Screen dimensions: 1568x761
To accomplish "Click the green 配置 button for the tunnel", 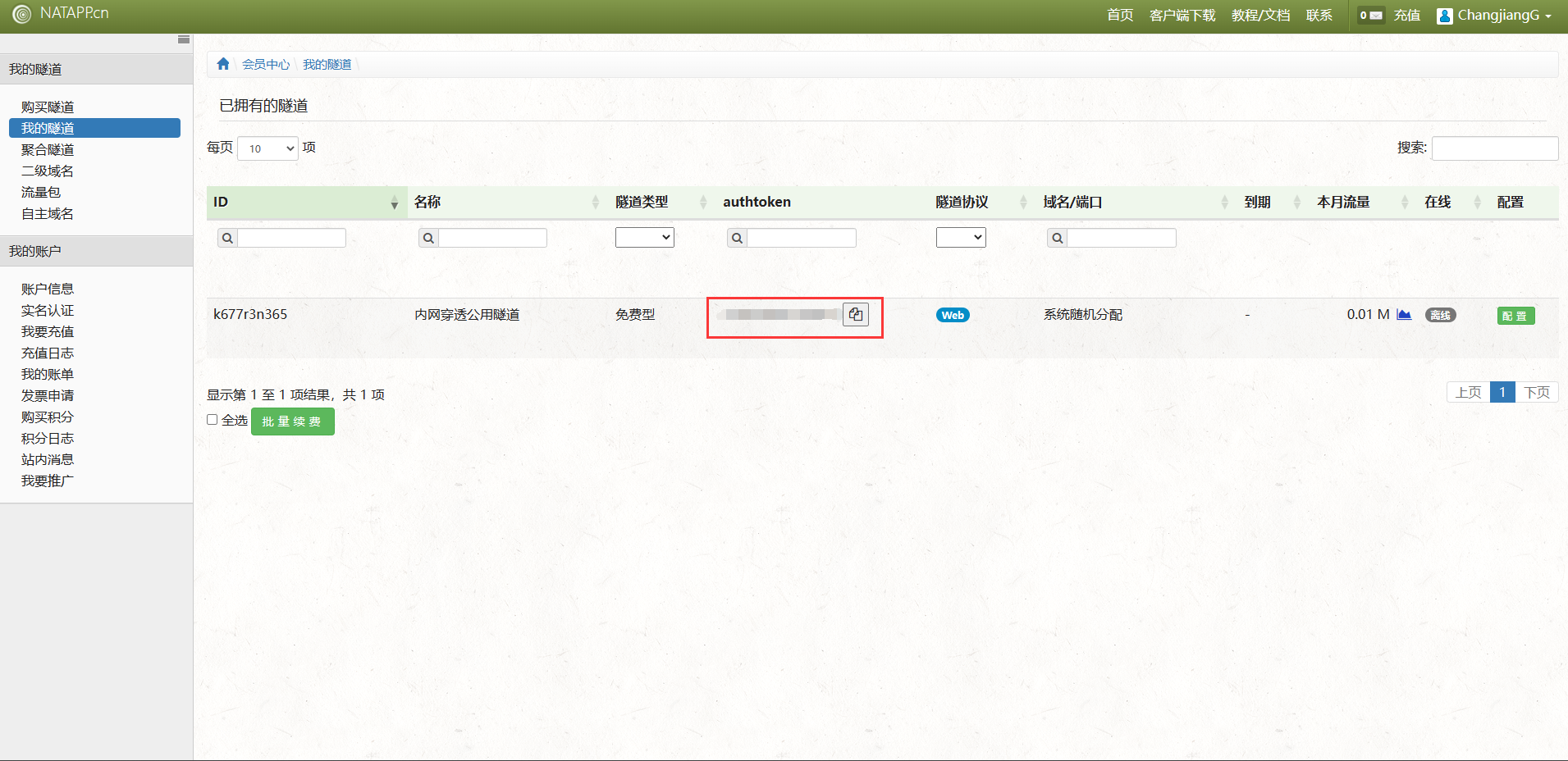I will tap(1515, 316).
